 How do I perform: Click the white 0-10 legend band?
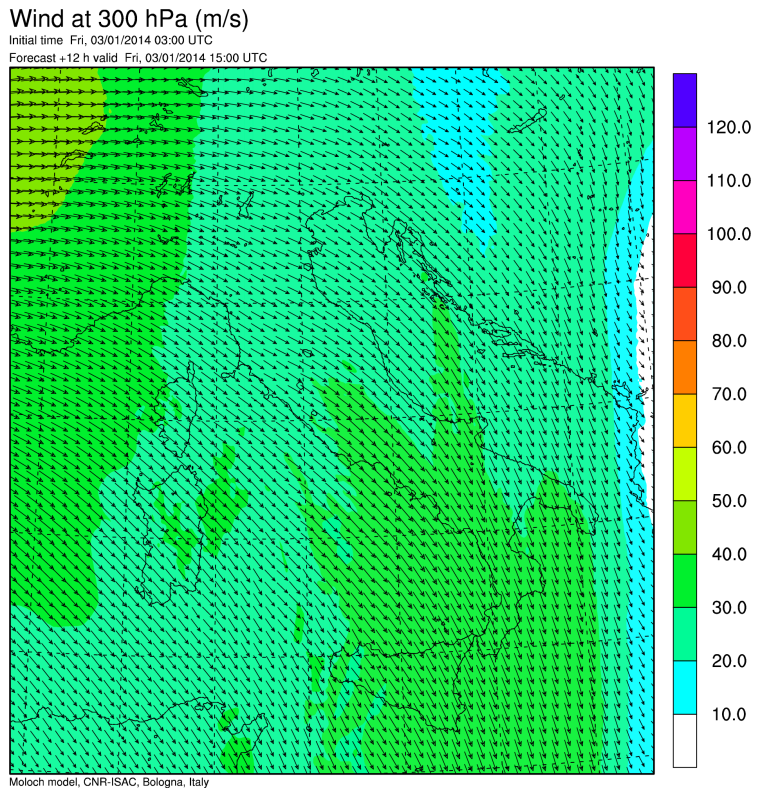click(685, 741)
